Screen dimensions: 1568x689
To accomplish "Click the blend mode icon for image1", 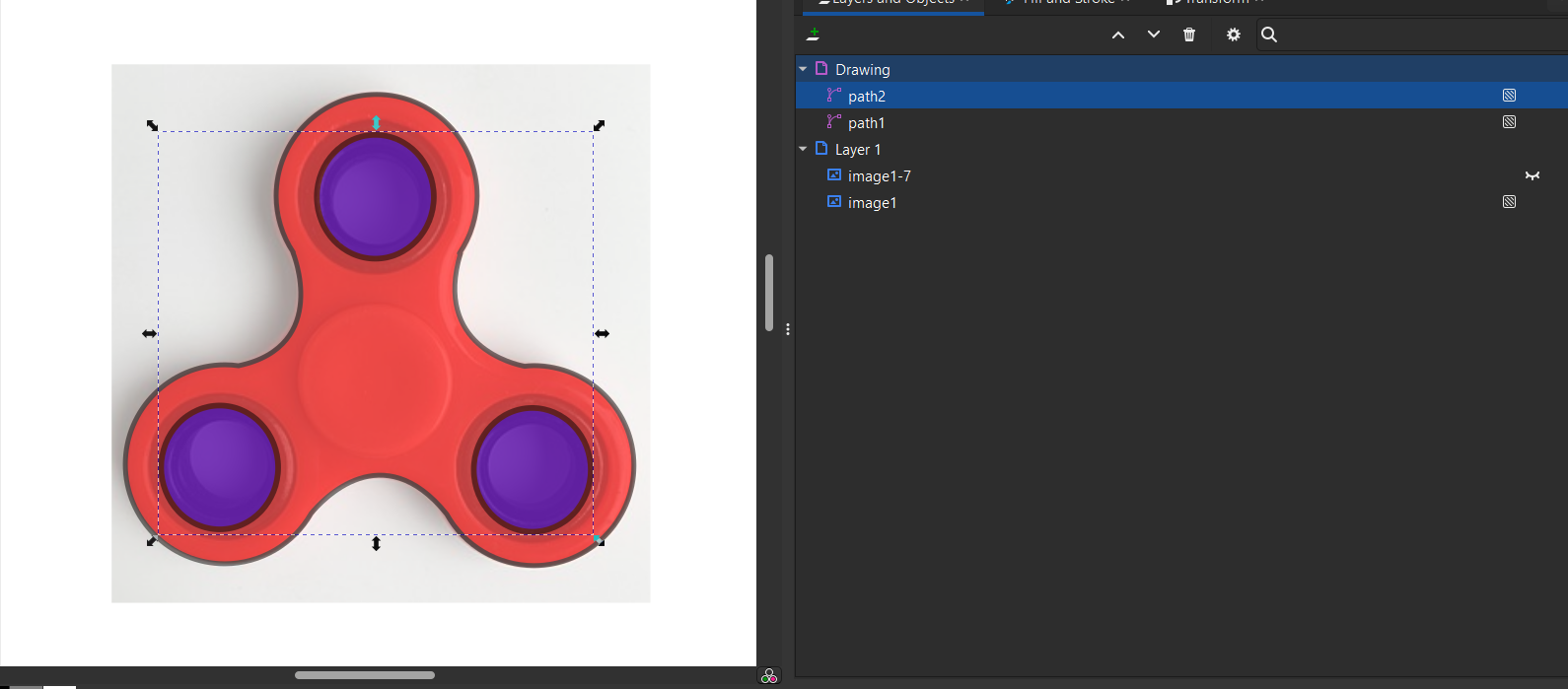I will [1509, 202].
